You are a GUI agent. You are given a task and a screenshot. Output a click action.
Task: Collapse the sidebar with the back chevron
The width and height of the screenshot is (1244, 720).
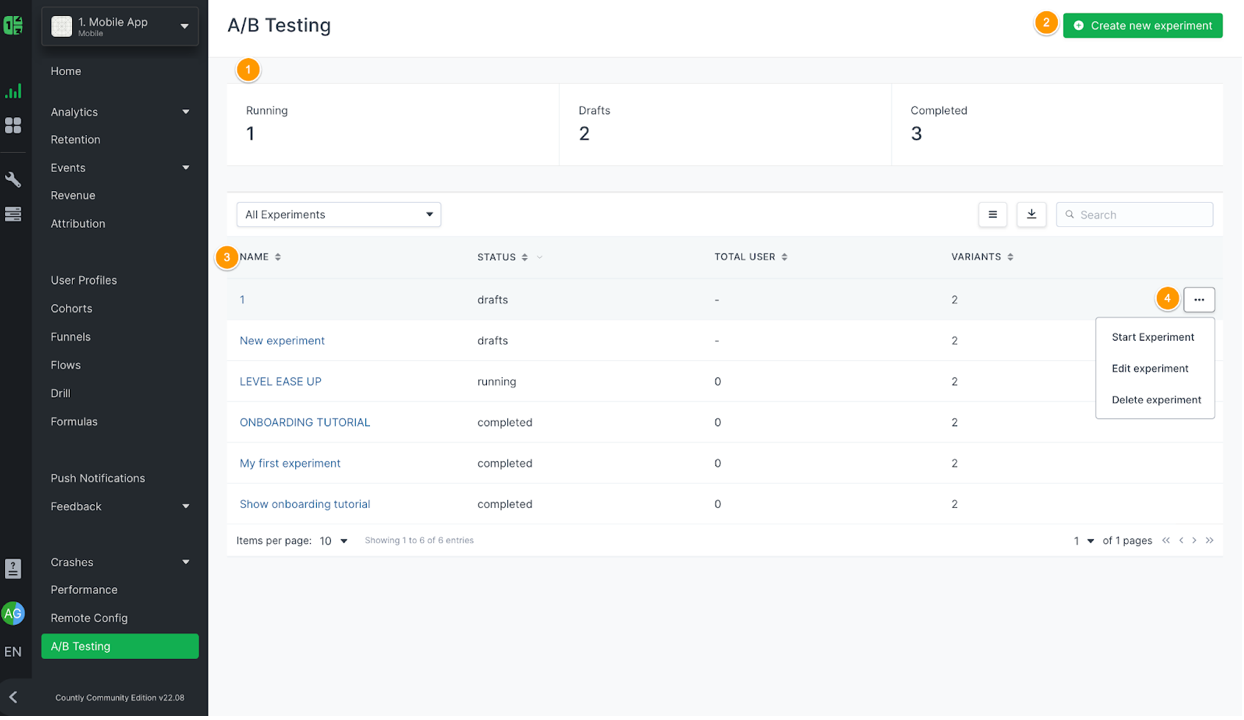[13, 698]
